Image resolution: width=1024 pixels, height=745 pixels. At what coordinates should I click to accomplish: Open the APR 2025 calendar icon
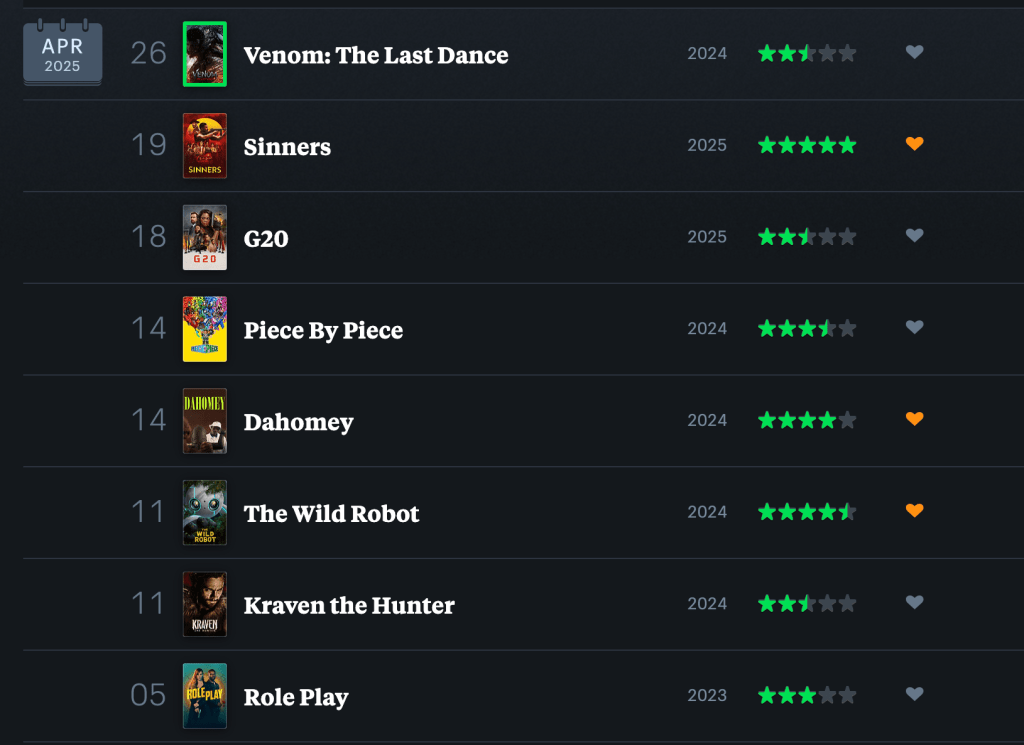[62, 53]
